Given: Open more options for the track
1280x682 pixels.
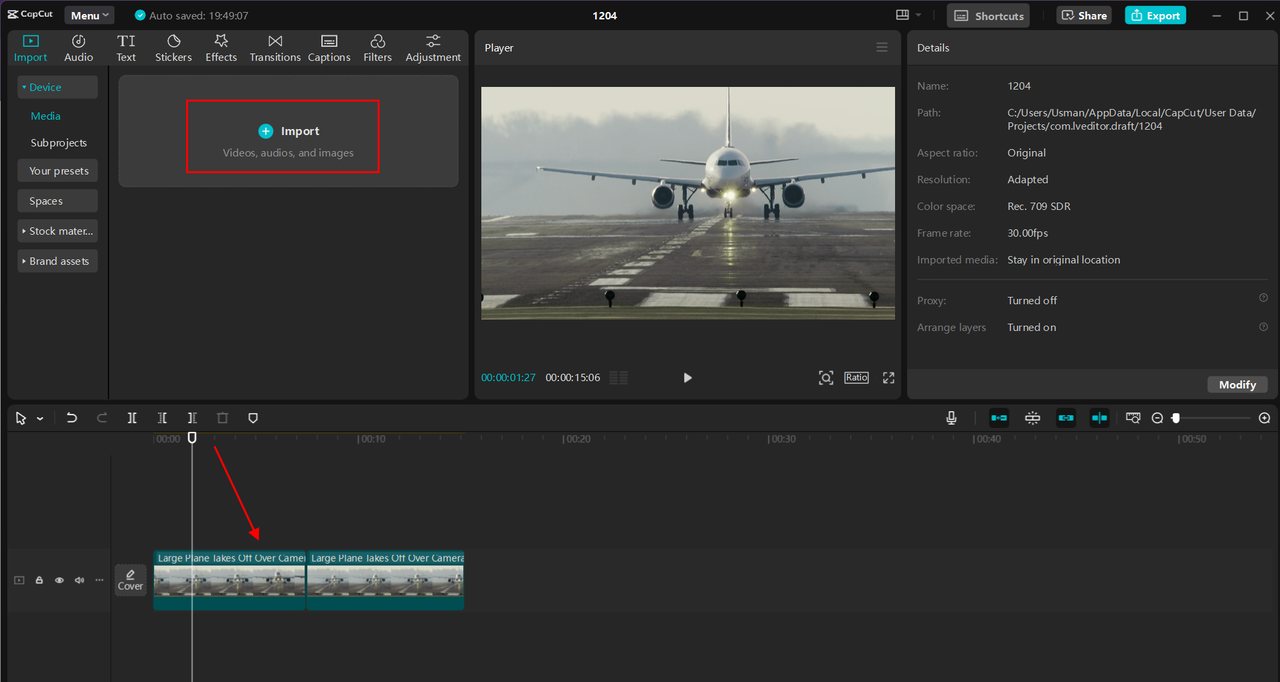Looking at the screenshot, I should pos(99,580).
